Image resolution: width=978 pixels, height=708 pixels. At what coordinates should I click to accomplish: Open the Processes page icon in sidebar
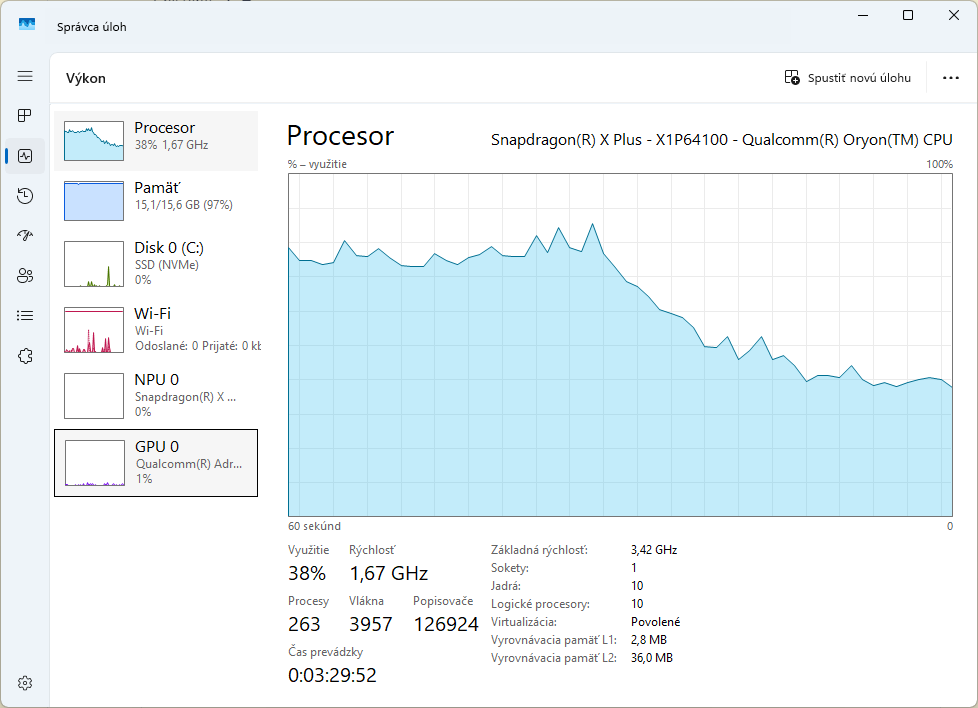(x=25, y=116)
